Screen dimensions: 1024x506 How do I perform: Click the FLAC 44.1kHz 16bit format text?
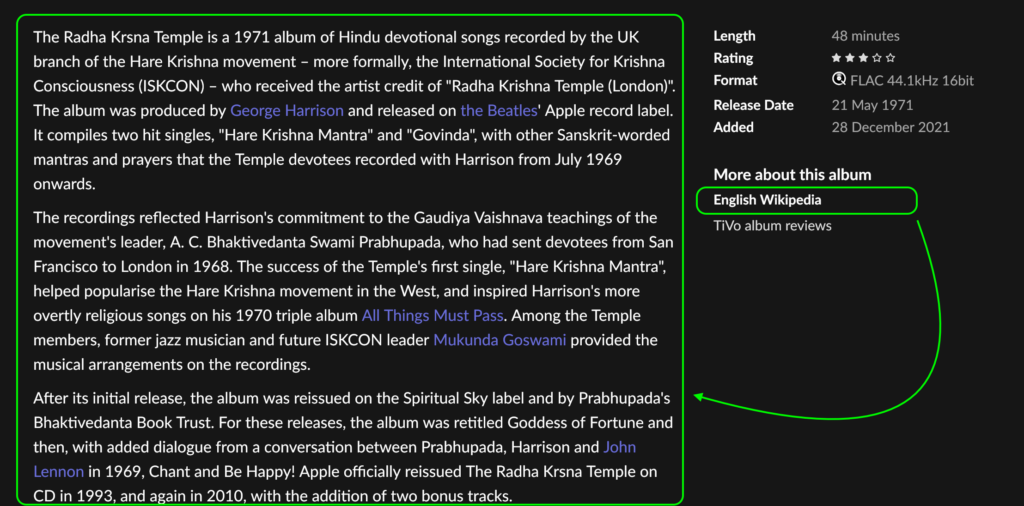pyautogui.click(x=911, y=81)
